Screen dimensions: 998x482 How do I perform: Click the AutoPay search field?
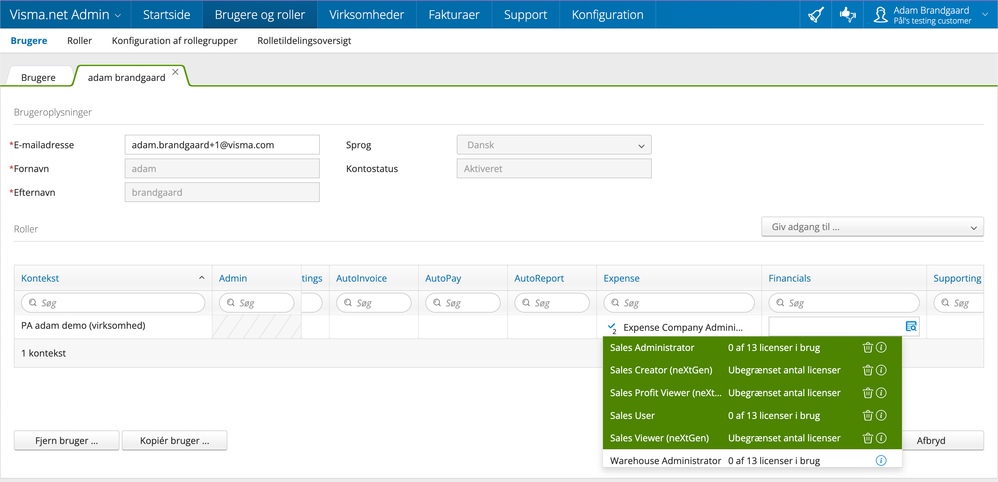[x=463, y=302]
